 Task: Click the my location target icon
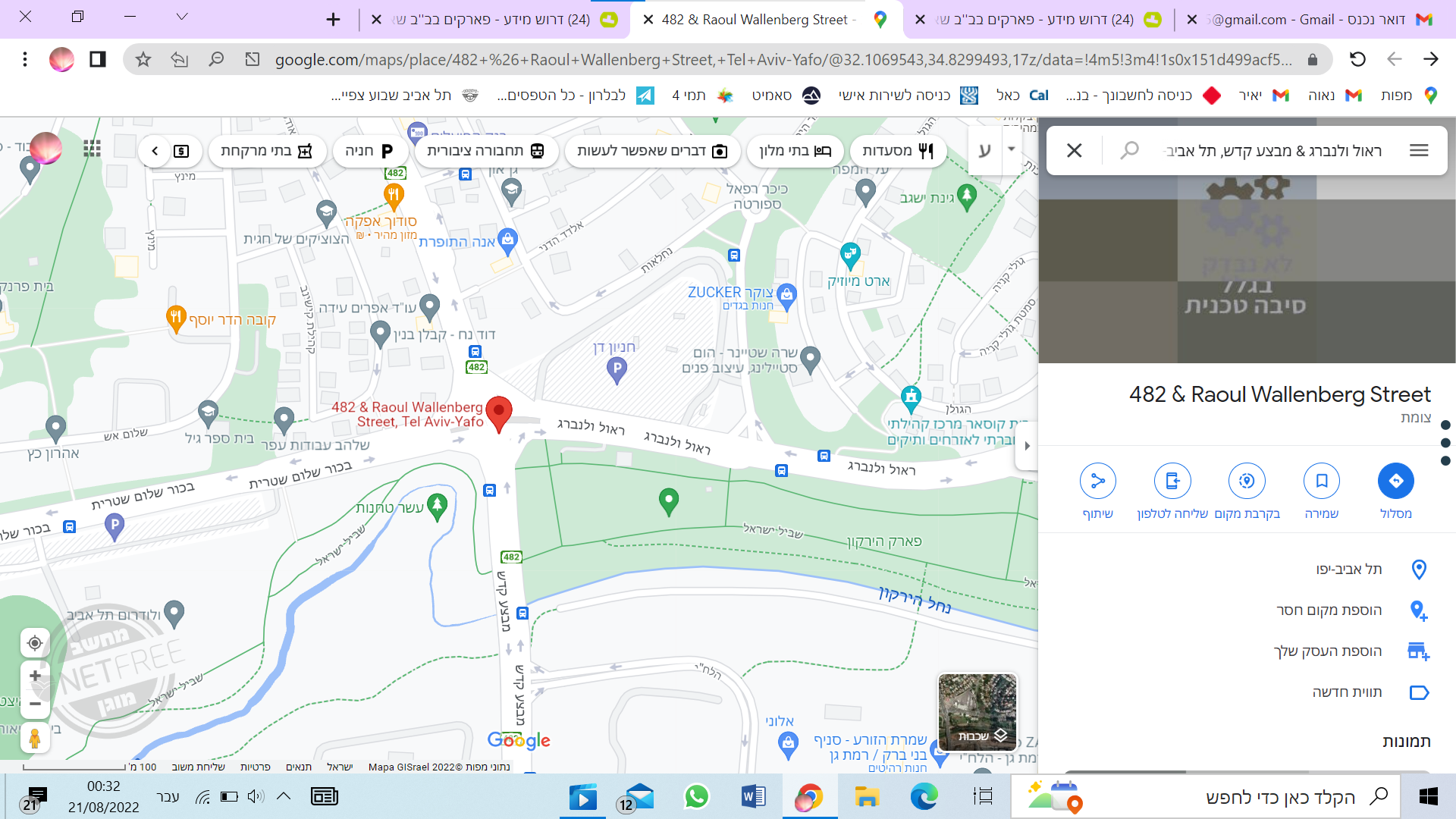[x=35, y=644]
